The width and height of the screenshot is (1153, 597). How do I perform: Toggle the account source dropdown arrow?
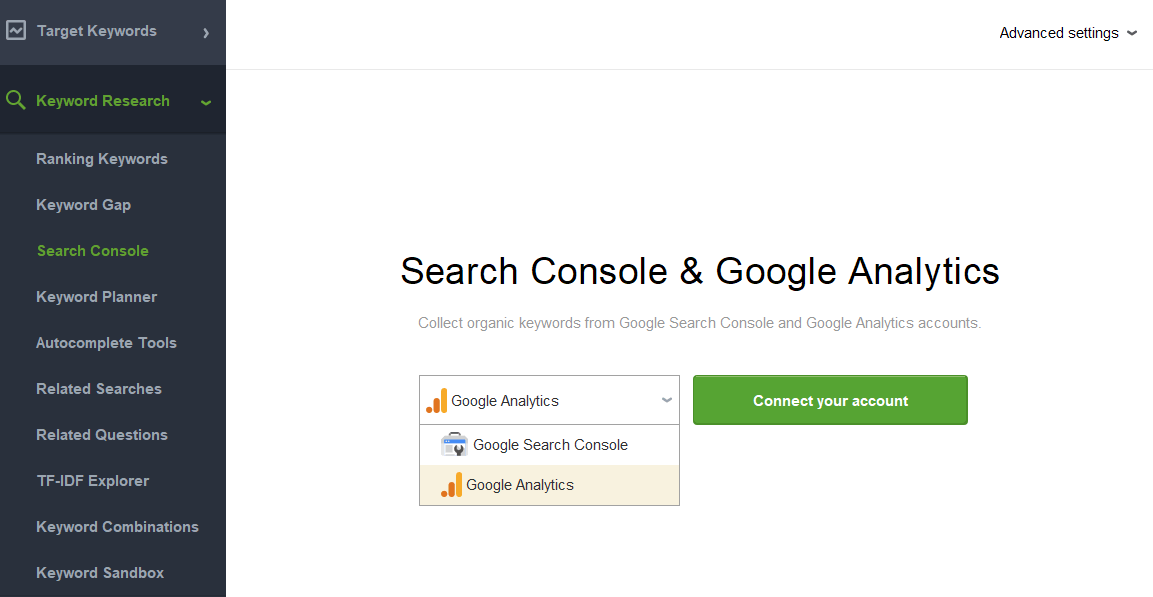tap(667, 400)
